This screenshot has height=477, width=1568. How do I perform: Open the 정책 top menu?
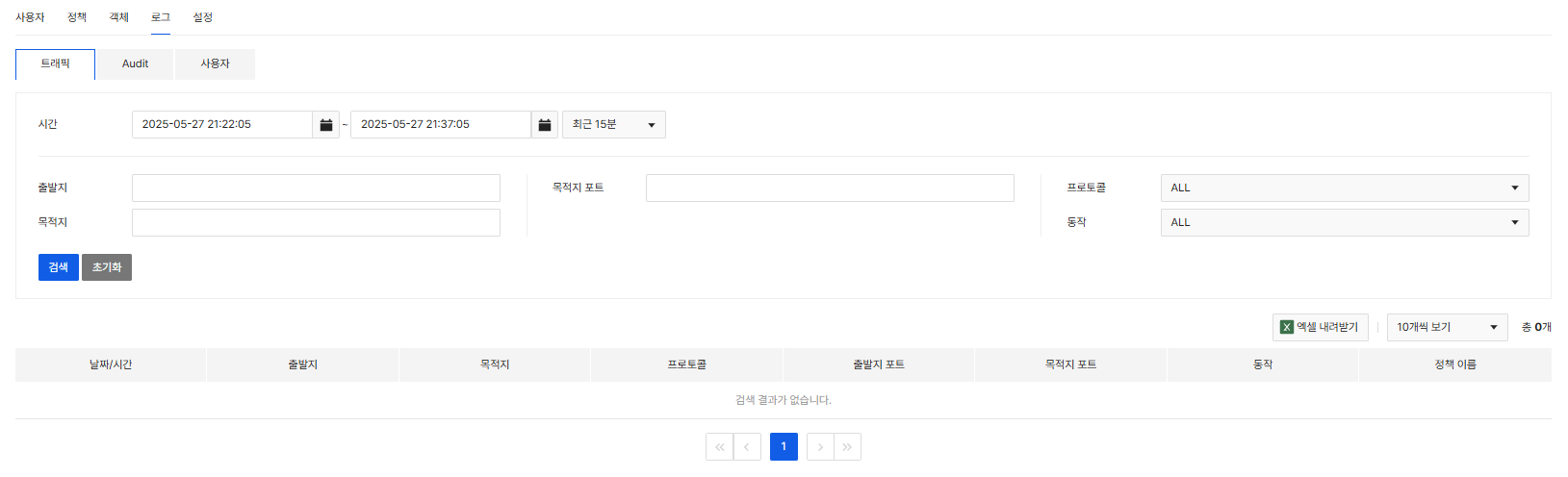pos(77,17)
